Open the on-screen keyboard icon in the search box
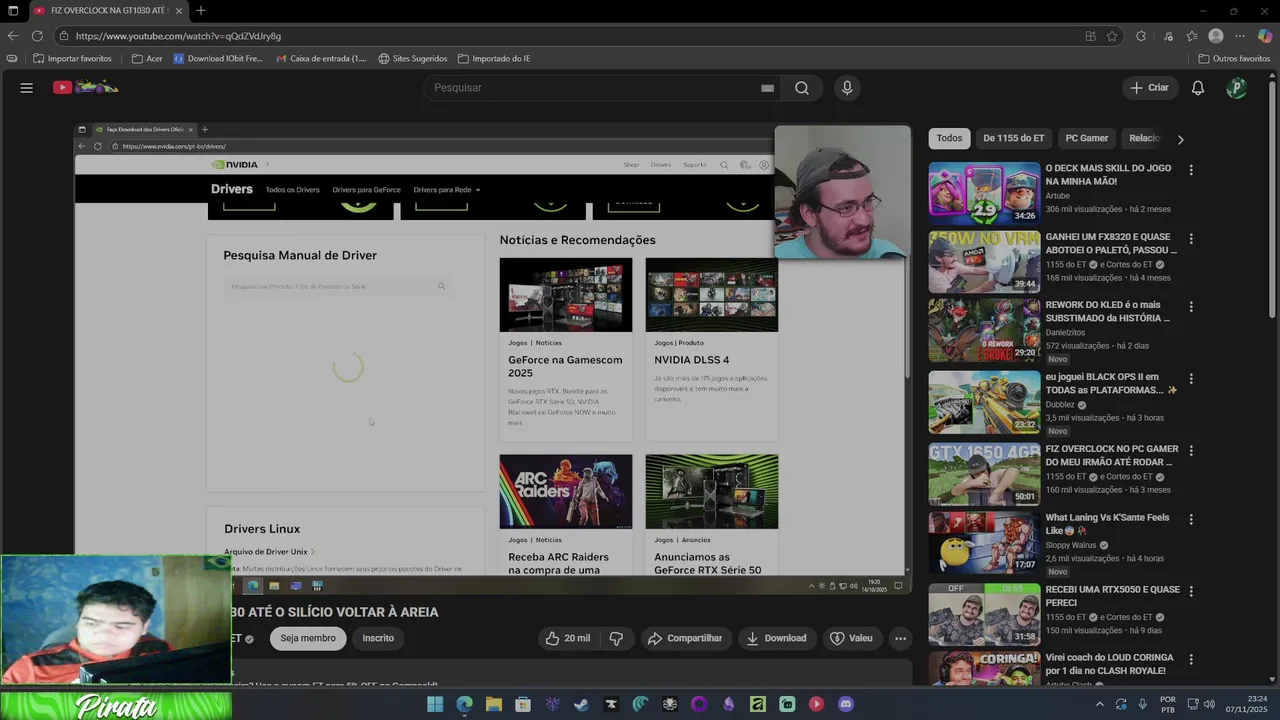This screenshot has height=720, width=1280. point(767,88)
